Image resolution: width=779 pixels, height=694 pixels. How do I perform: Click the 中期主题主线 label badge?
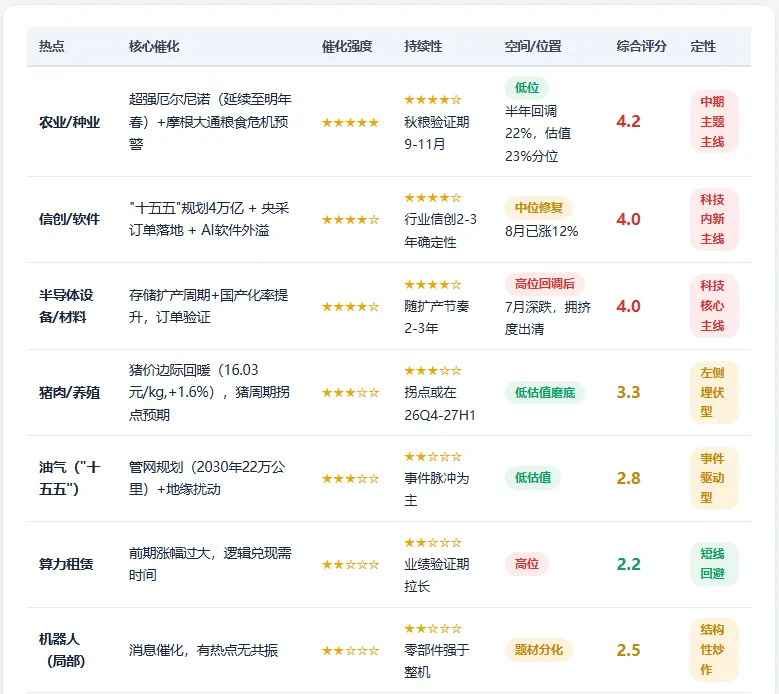point(714,122)
